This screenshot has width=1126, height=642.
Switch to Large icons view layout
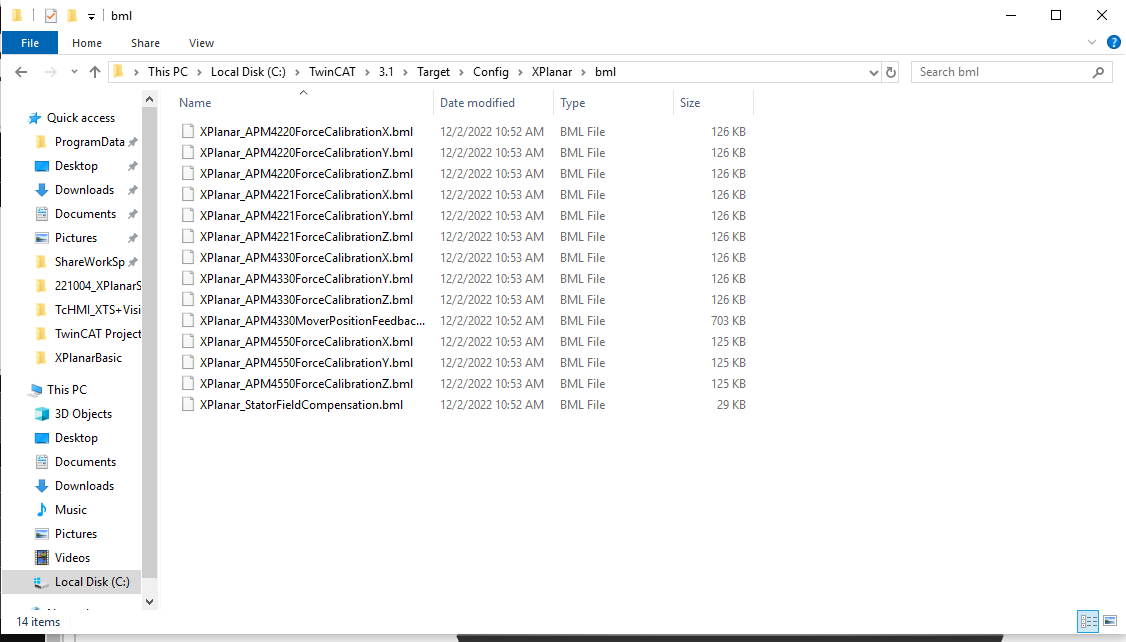click(1110, 621)
